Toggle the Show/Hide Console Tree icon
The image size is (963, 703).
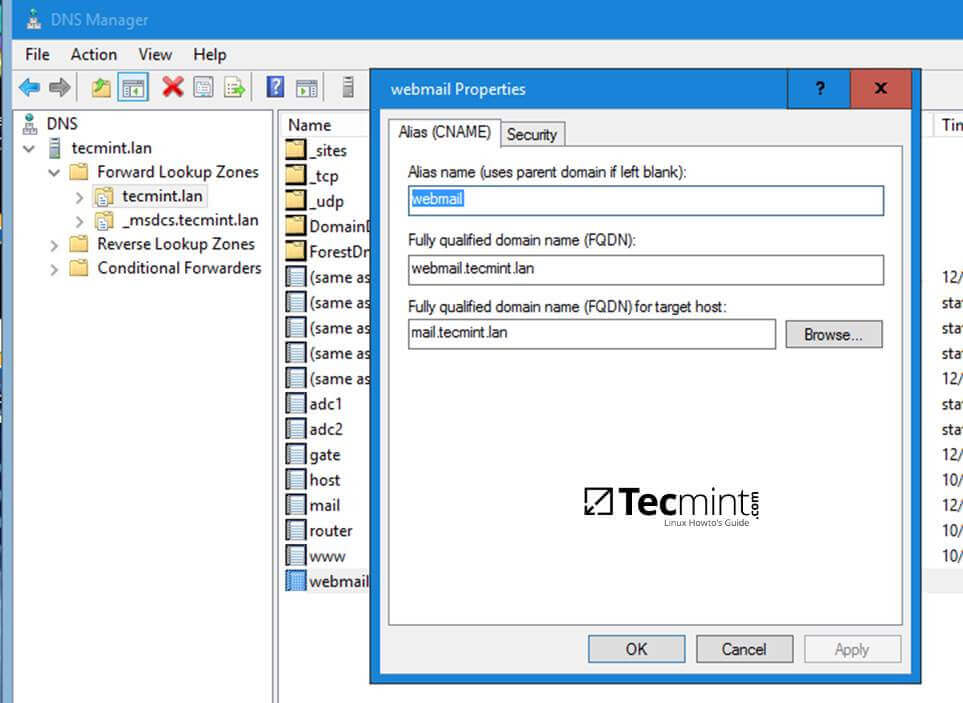coord(131,87)
